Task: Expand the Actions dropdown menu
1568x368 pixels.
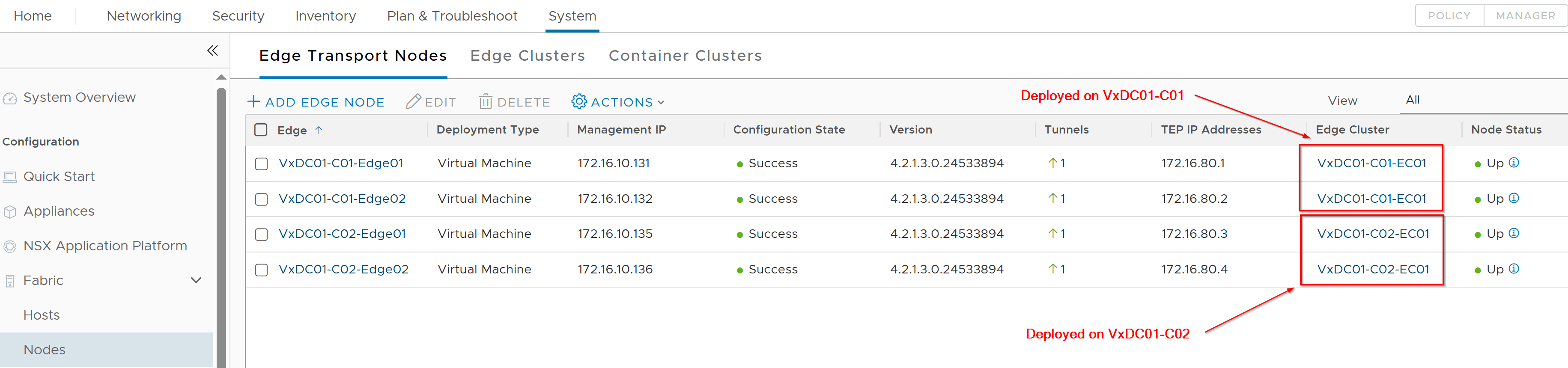Action: click(660, 102)
